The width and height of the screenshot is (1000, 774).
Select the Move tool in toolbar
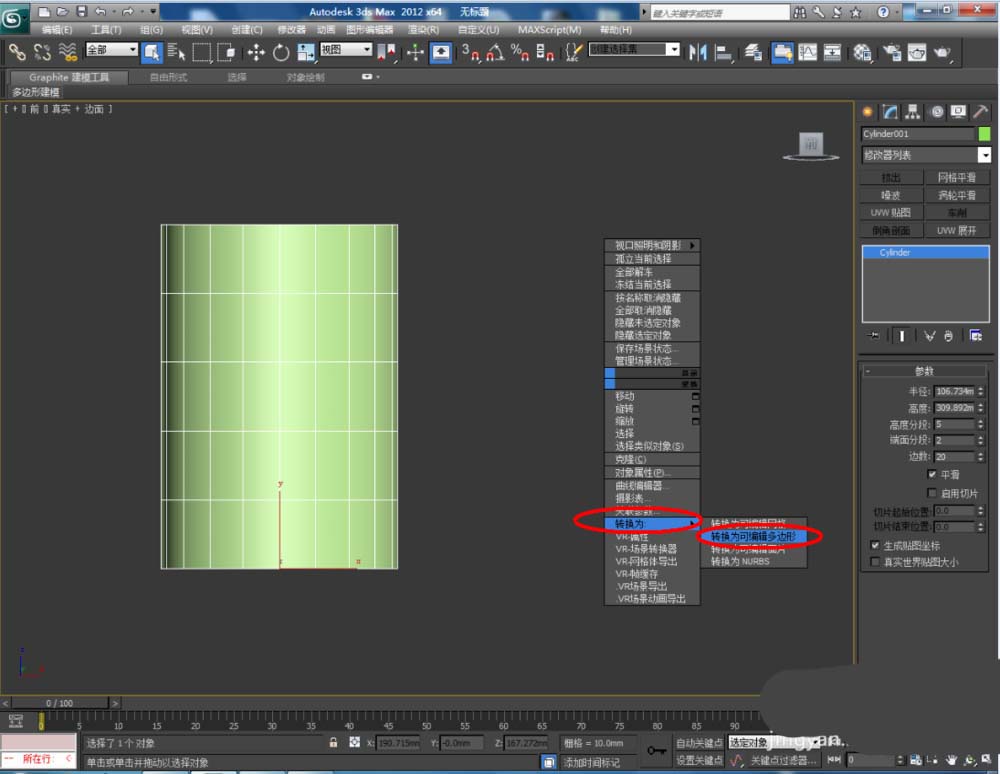coord(255,53)
